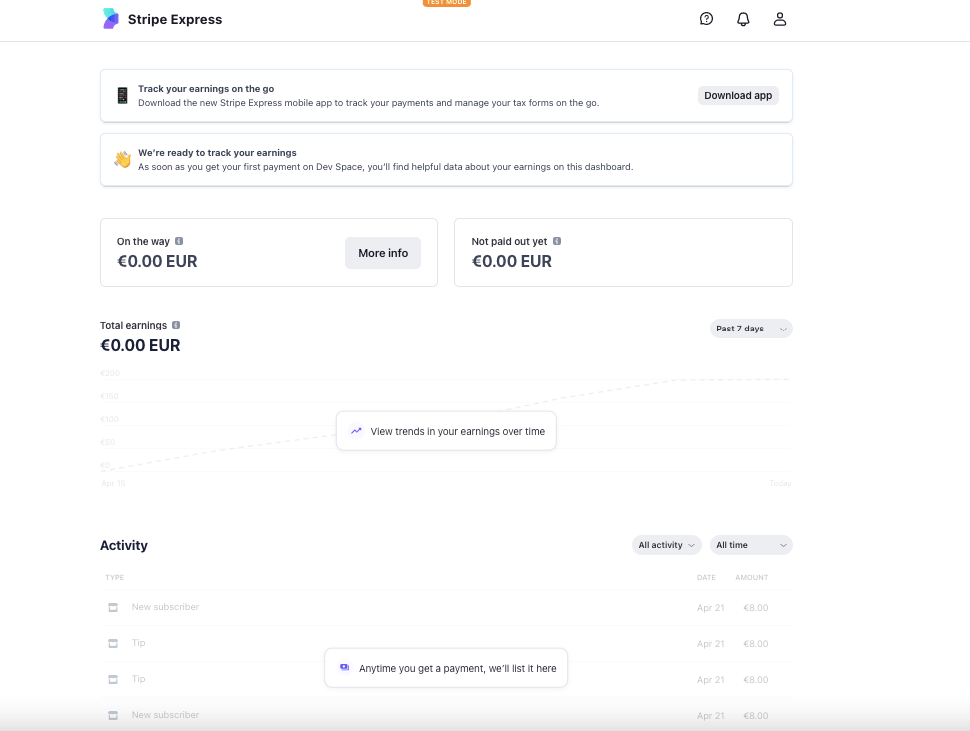Open the Past 7 days dropdown
This screenshot has height=731, width=970.
pos(751,328)
